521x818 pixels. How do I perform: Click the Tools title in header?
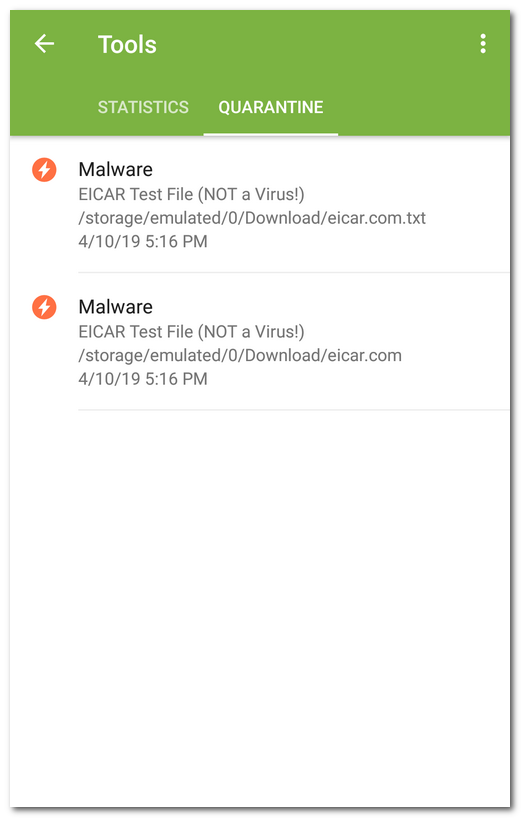click(x=127, y=44)
